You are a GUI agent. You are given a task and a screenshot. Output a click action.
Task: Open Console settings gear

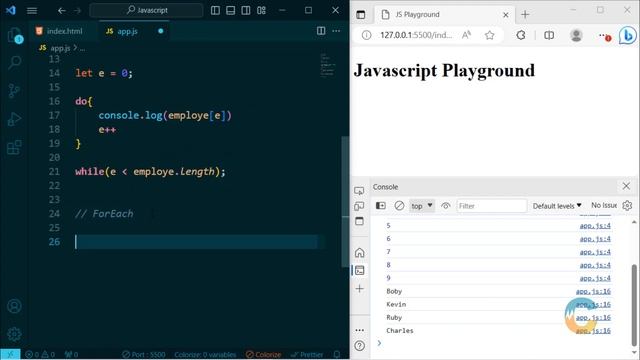(x=627, y=205)
